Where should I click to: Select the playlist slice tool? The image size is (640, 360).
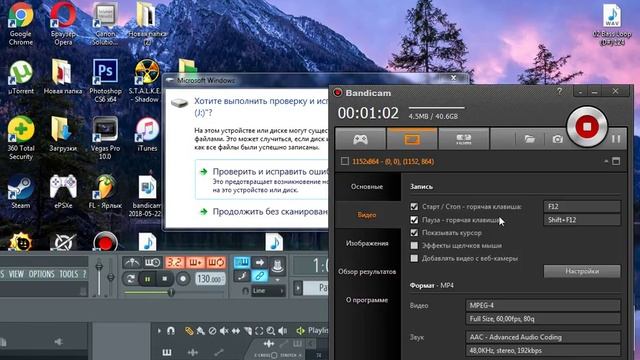click(x=247, y=331)
